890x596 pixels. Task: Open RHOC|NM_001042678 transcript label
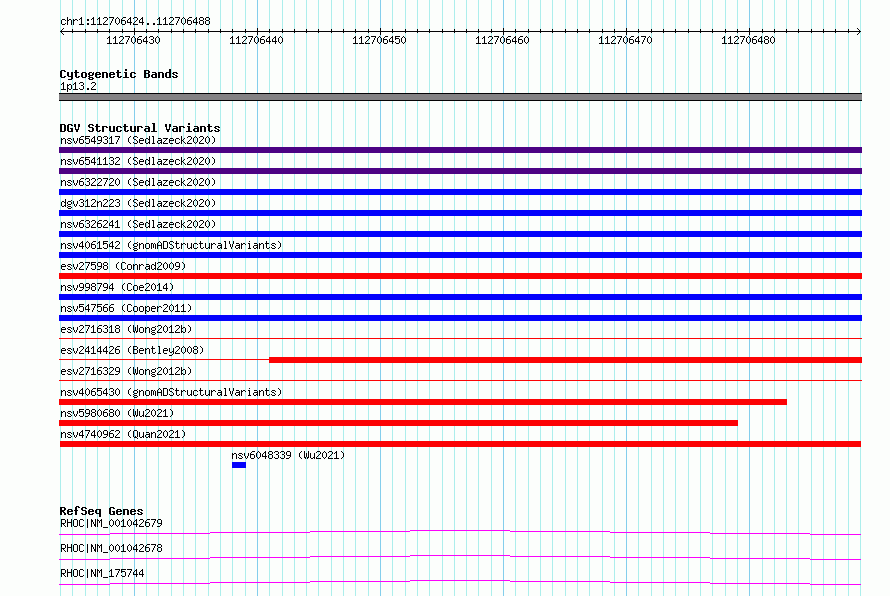pos(111,548)
